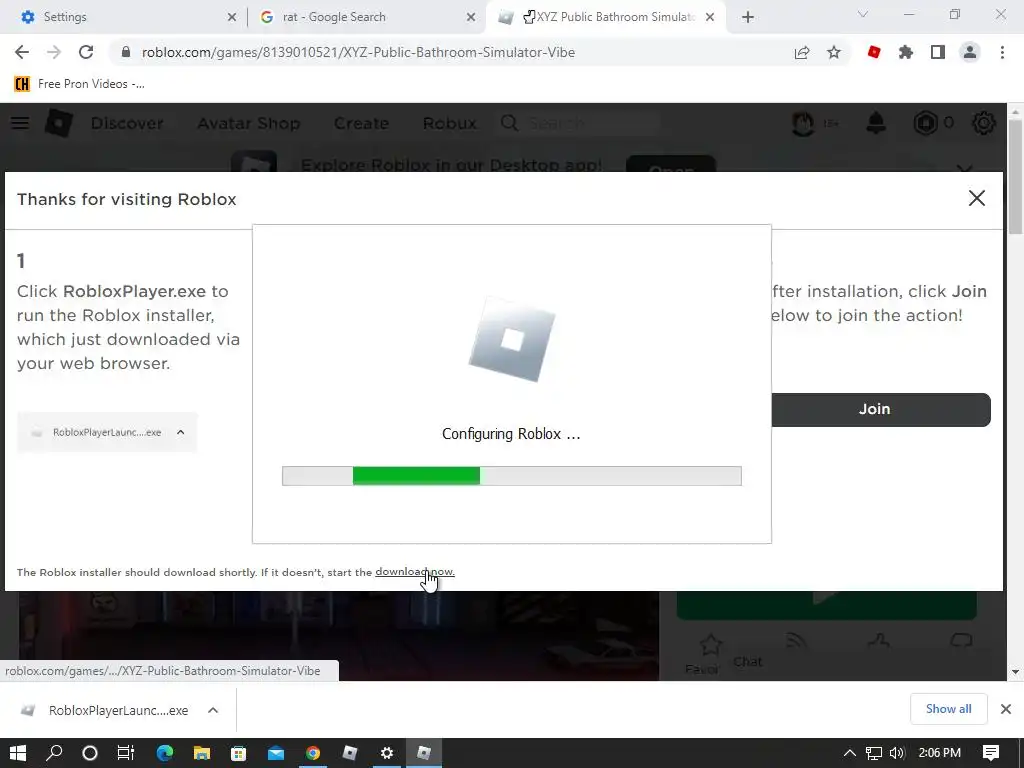Open the Discover menu item

click(127, 123)
